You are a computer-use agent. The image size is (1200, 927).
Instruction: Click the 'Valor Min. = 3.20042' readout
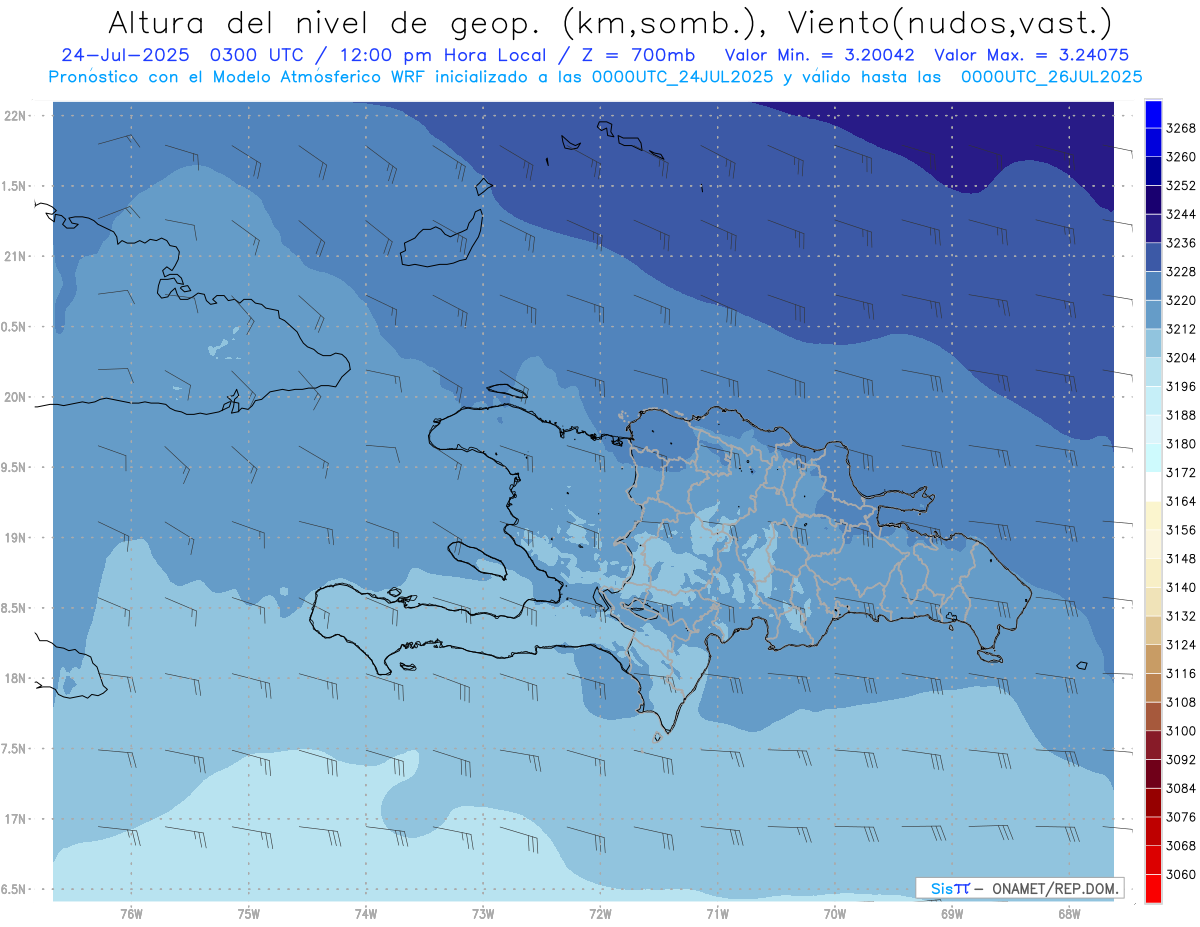coord(821,55)
